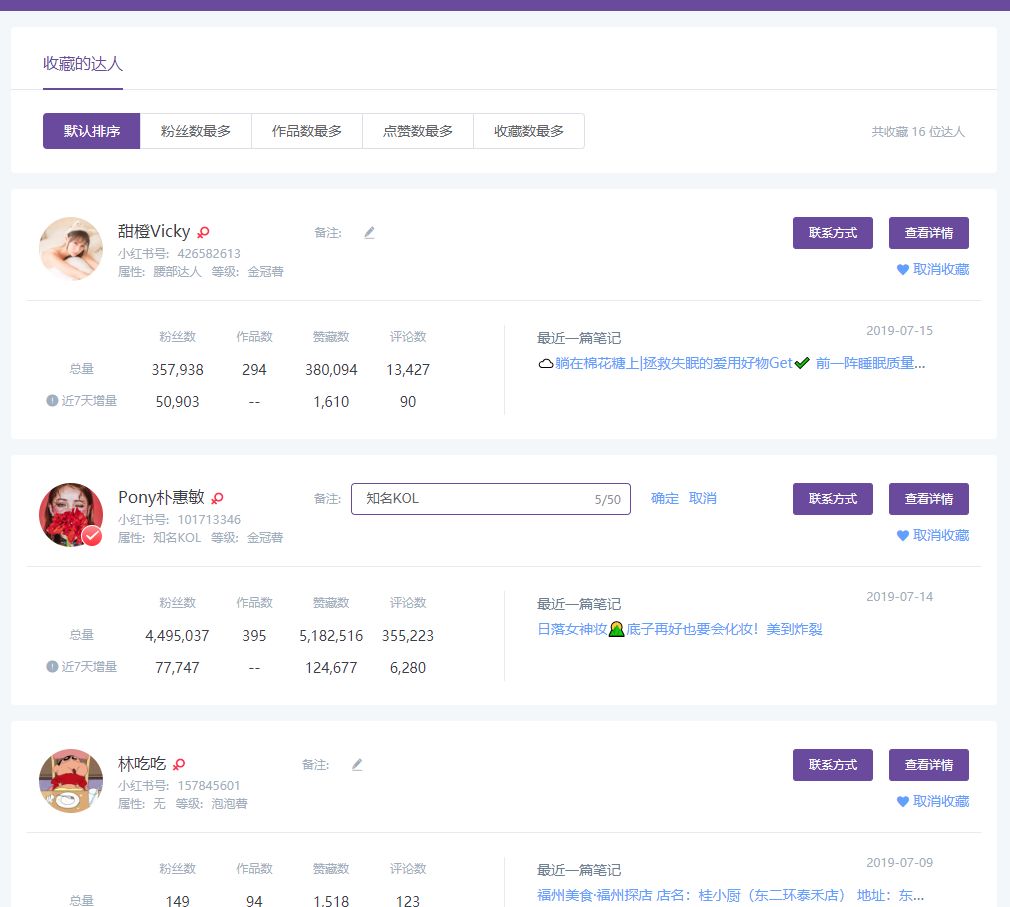Screen dimensions: 1010x907
Task: Click heart icon to unfavorite 甜橙Vicky
Action: [x=902, y=269]
